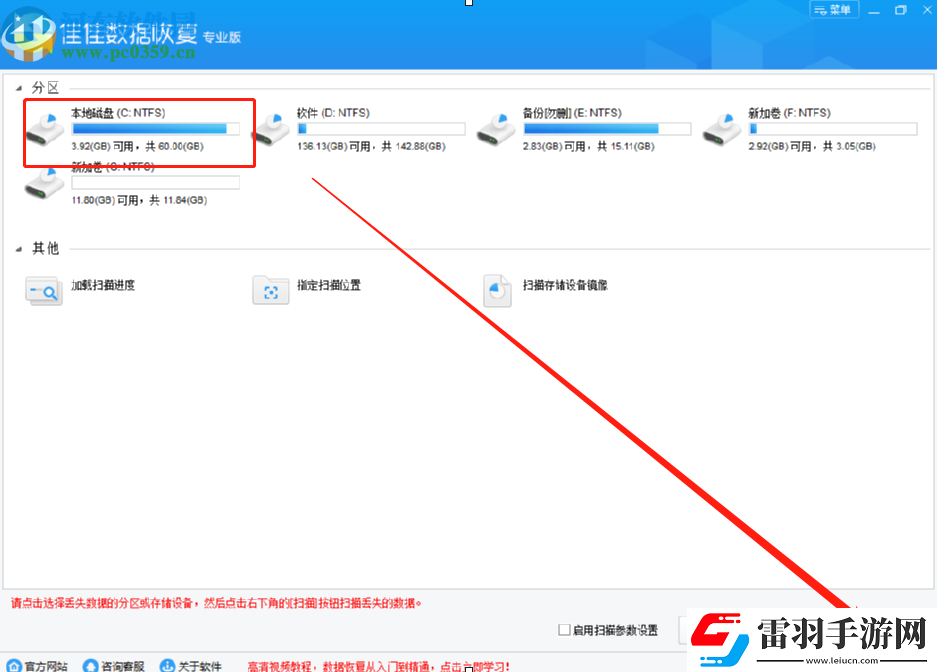
Task: Close the data recovery window
Action: coord(927,10)
